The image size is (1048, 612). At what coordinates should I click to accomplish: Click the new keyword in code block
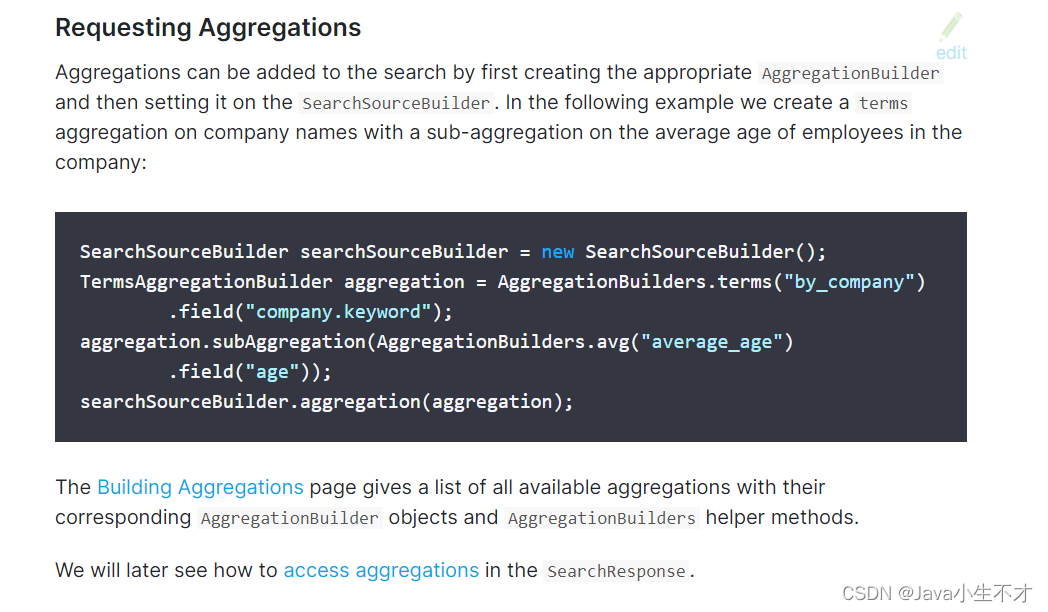tap(557, 252)
